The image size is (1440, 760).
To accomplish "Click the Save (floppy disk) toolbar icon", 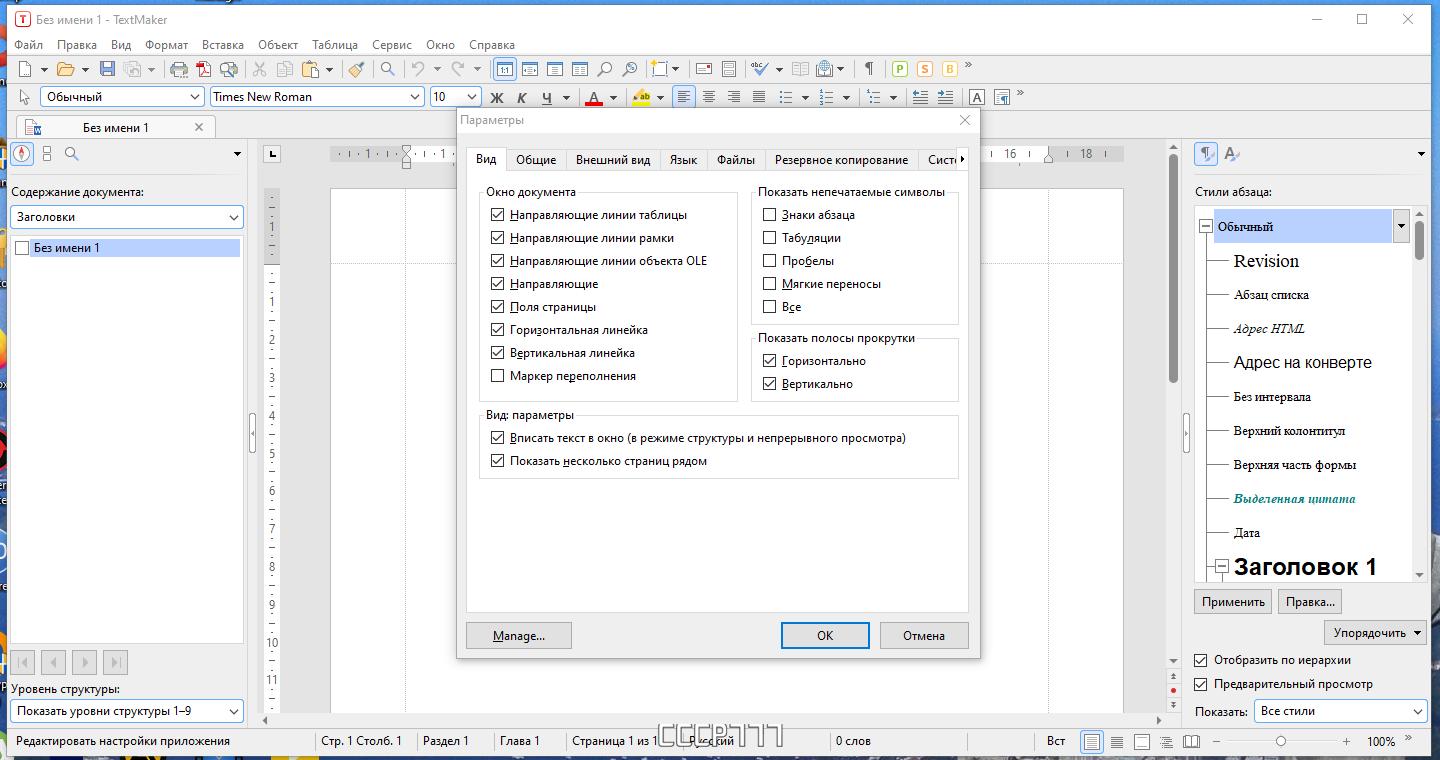I will 107,69.
